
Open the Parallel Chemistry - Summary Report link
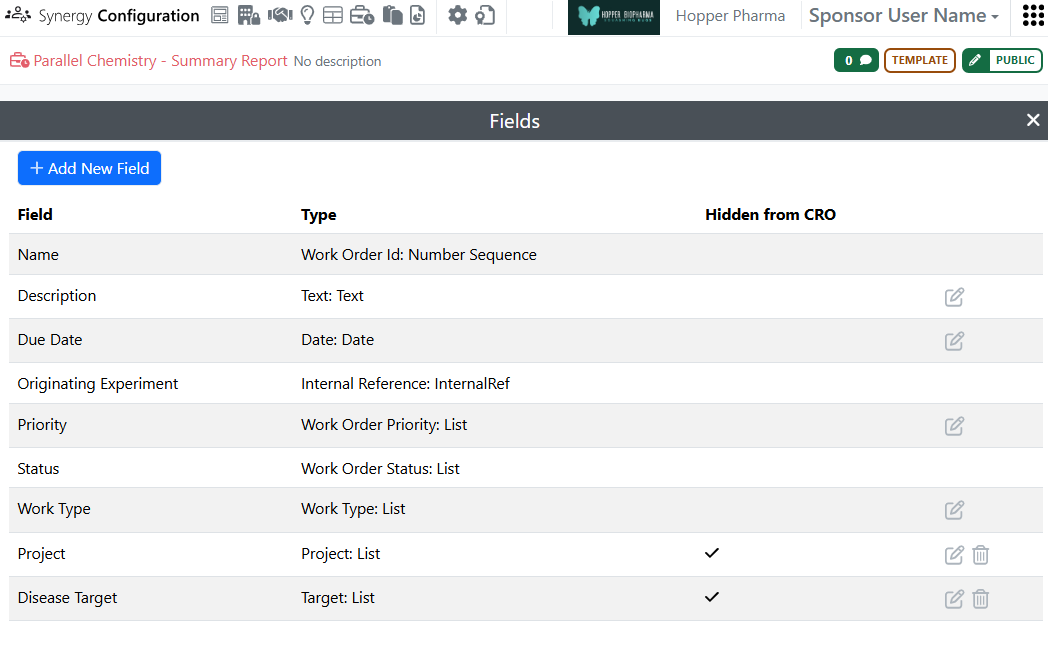pos(160,61)
